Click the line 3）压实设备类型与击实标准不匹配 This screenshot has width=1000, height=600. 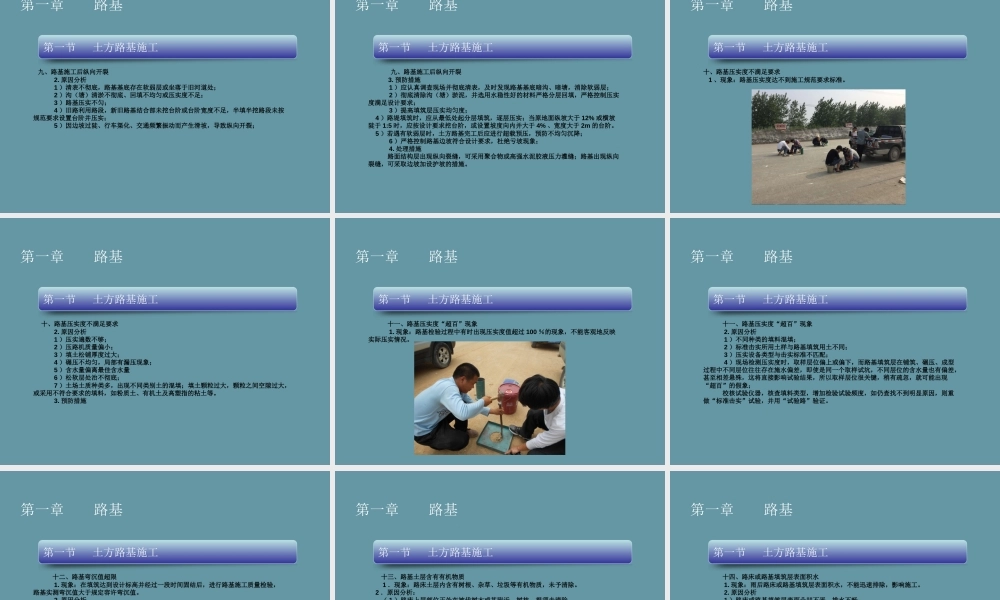click(x=776, y=355)
